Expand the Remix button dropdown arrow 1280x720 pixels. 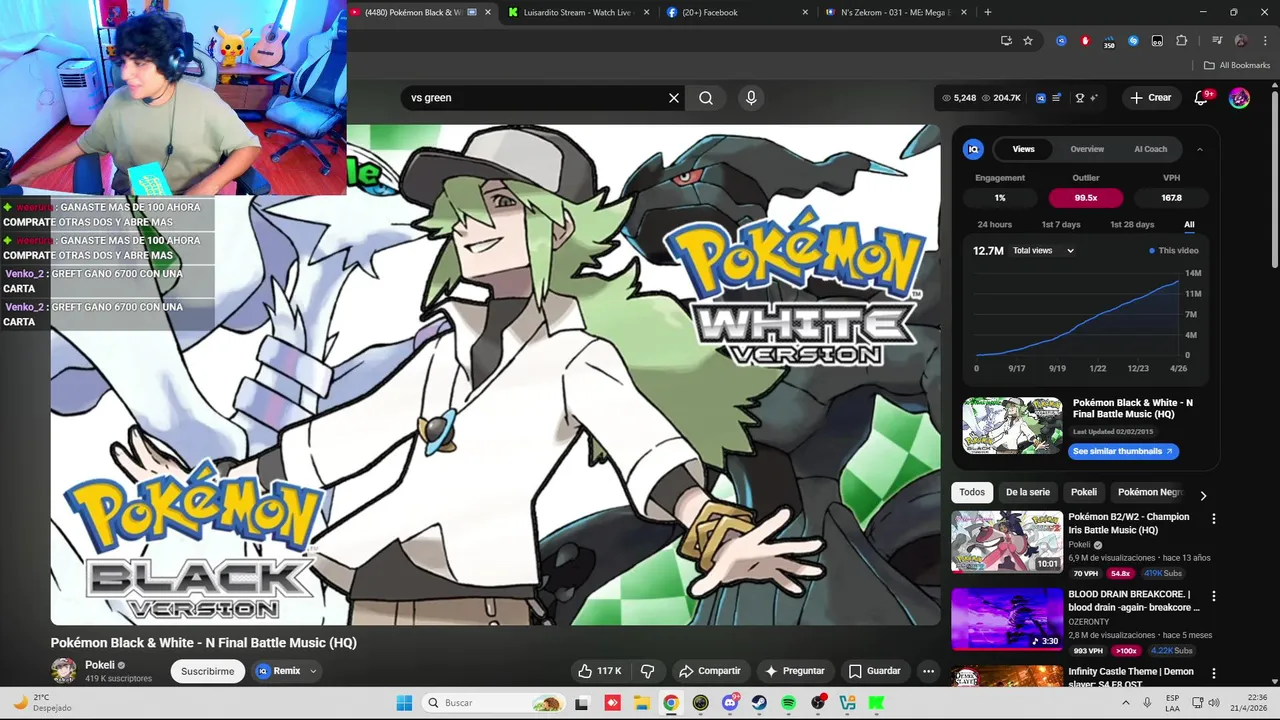pos(313,671)
